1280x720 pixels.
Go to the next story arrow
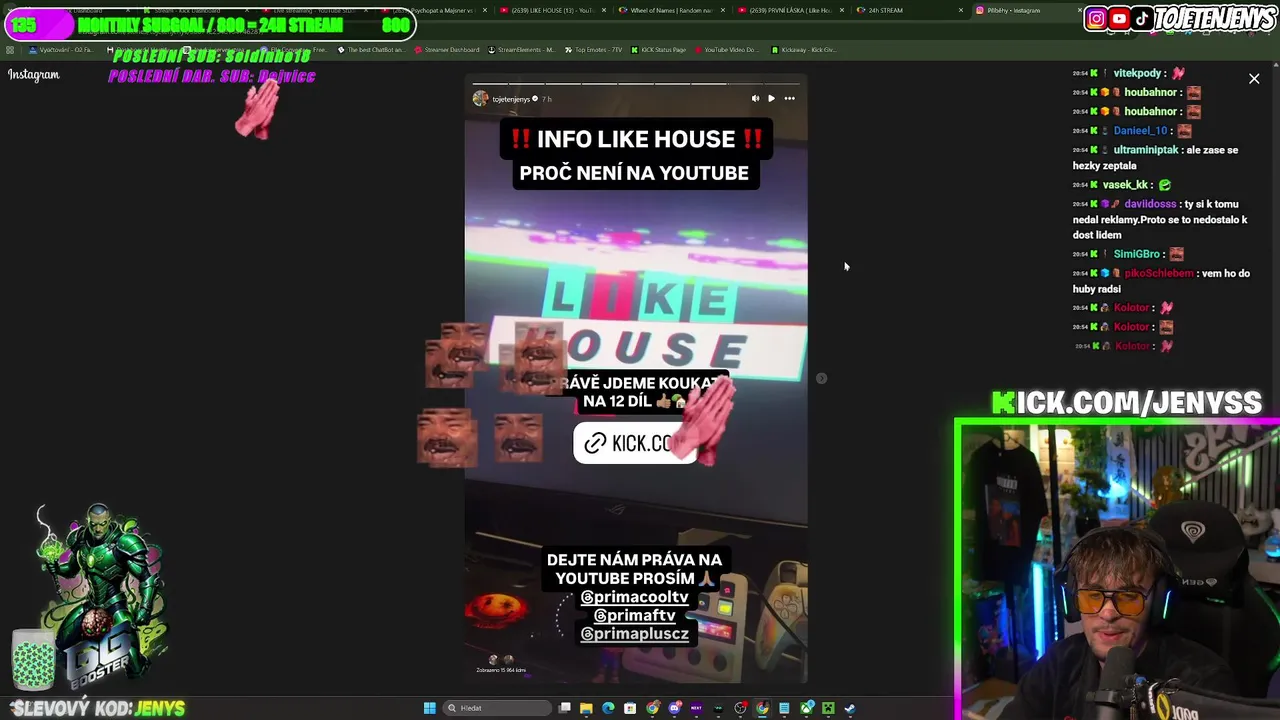822,378
